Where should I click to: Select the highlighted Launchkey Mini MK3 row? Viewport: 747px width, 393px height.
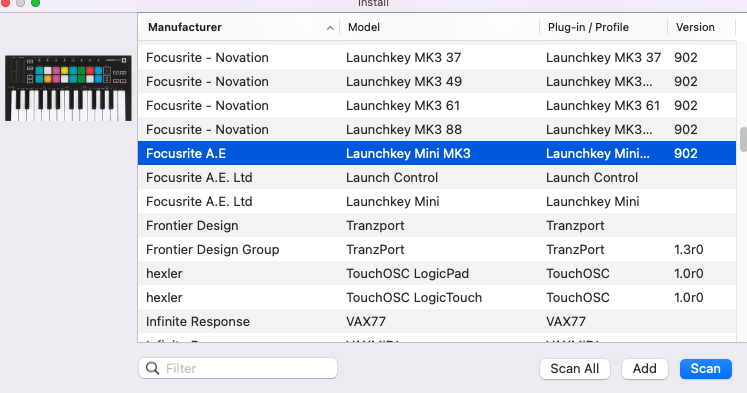coord(437,153)
